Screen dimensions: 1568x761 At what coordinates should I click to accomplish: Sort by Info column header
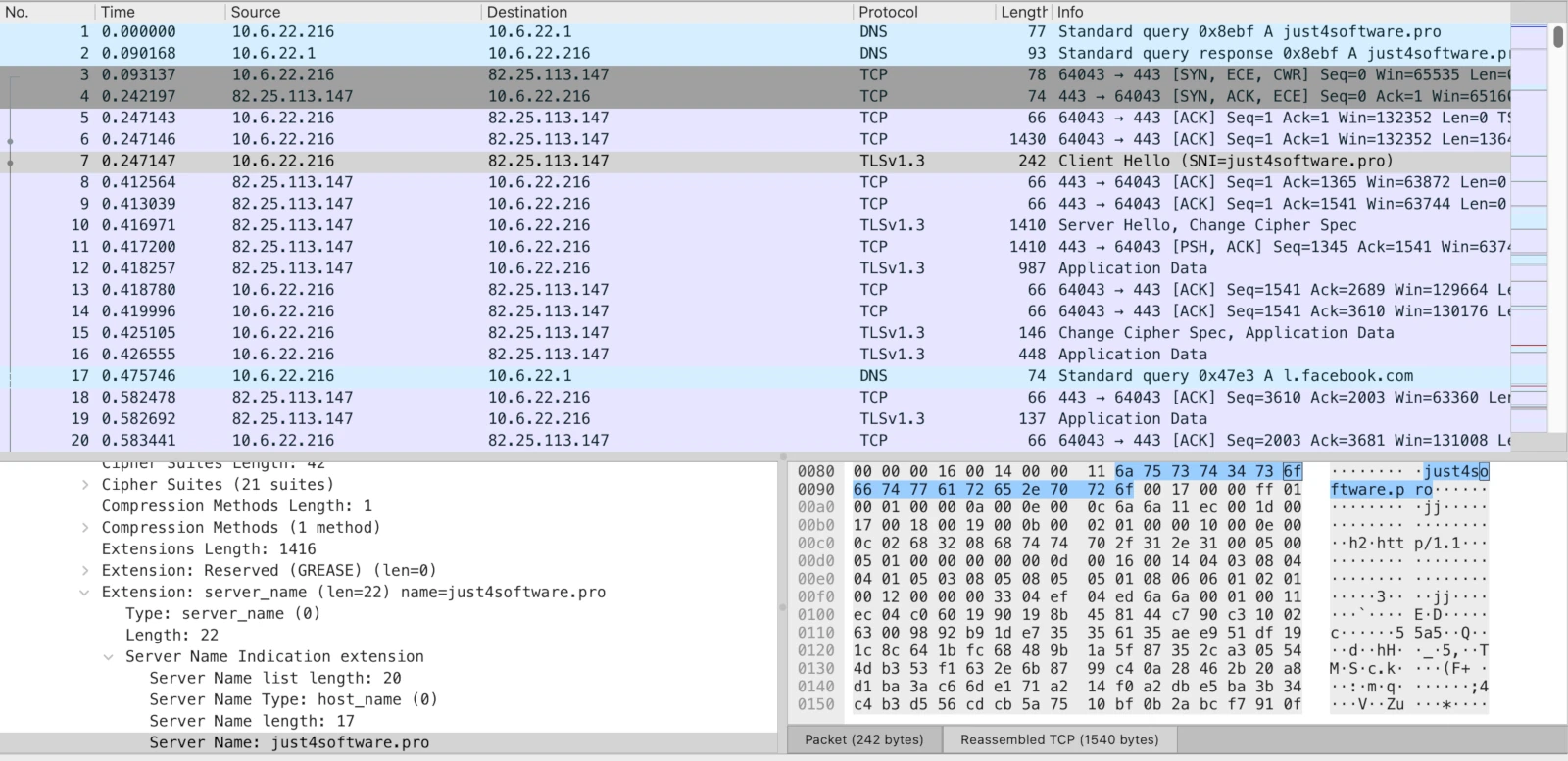pyautogui.click(x=1281, y=12)
